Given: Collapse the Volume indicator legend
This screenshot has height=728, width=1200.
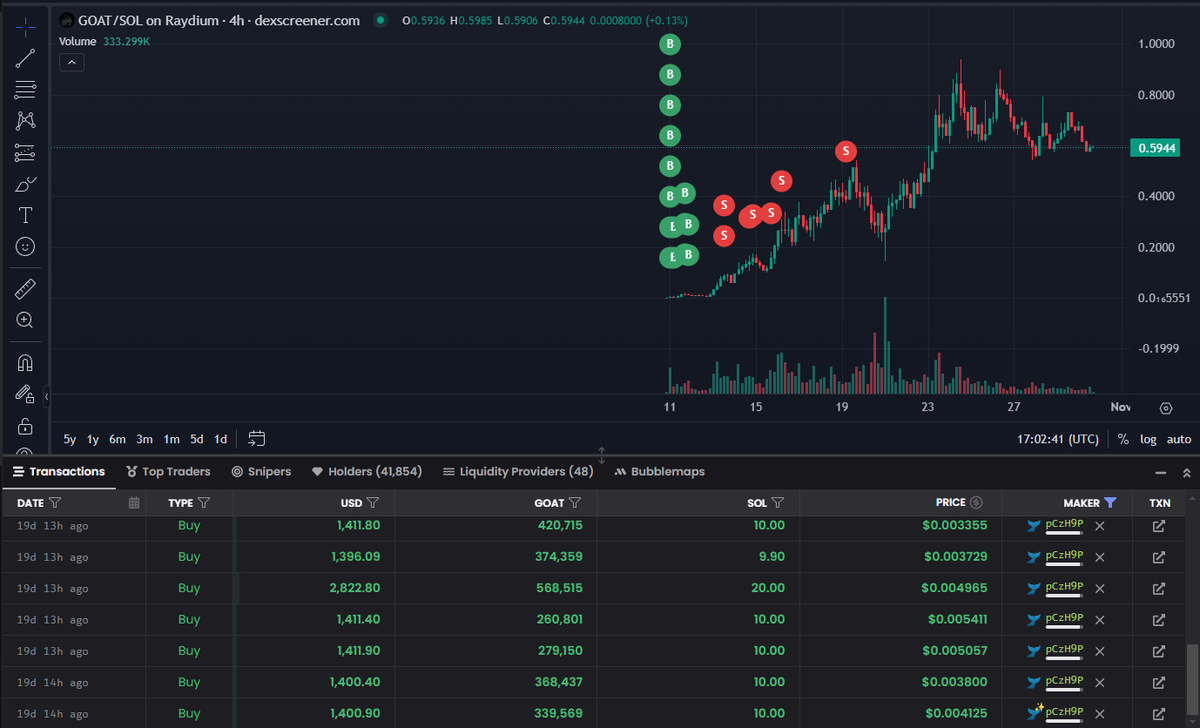Looking at the screenshot, I should [x=72, y=62].
